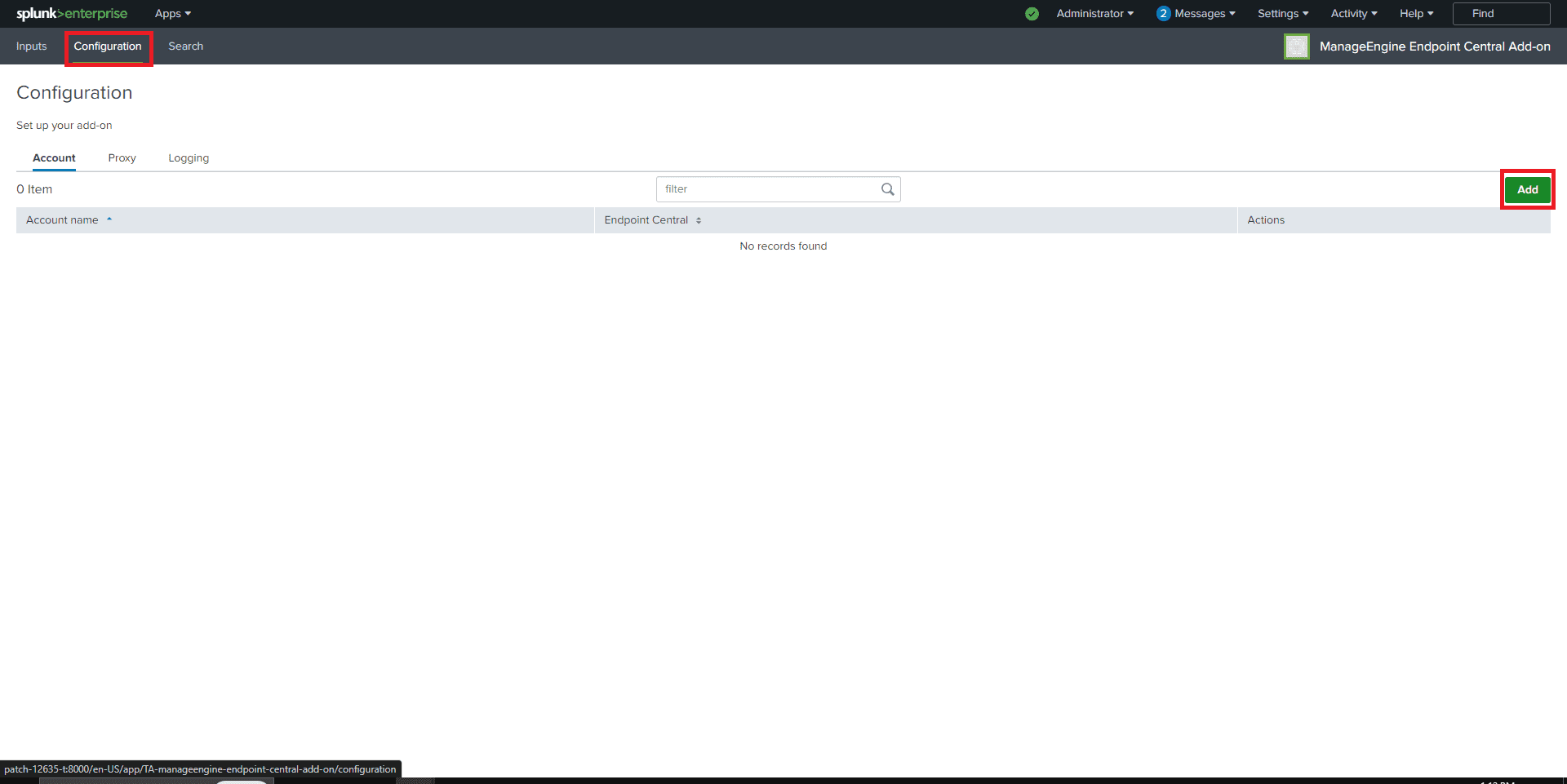Focus the Find box in top bar
Viewport: 1567px width, 784px height.
tap(1500, 14)
